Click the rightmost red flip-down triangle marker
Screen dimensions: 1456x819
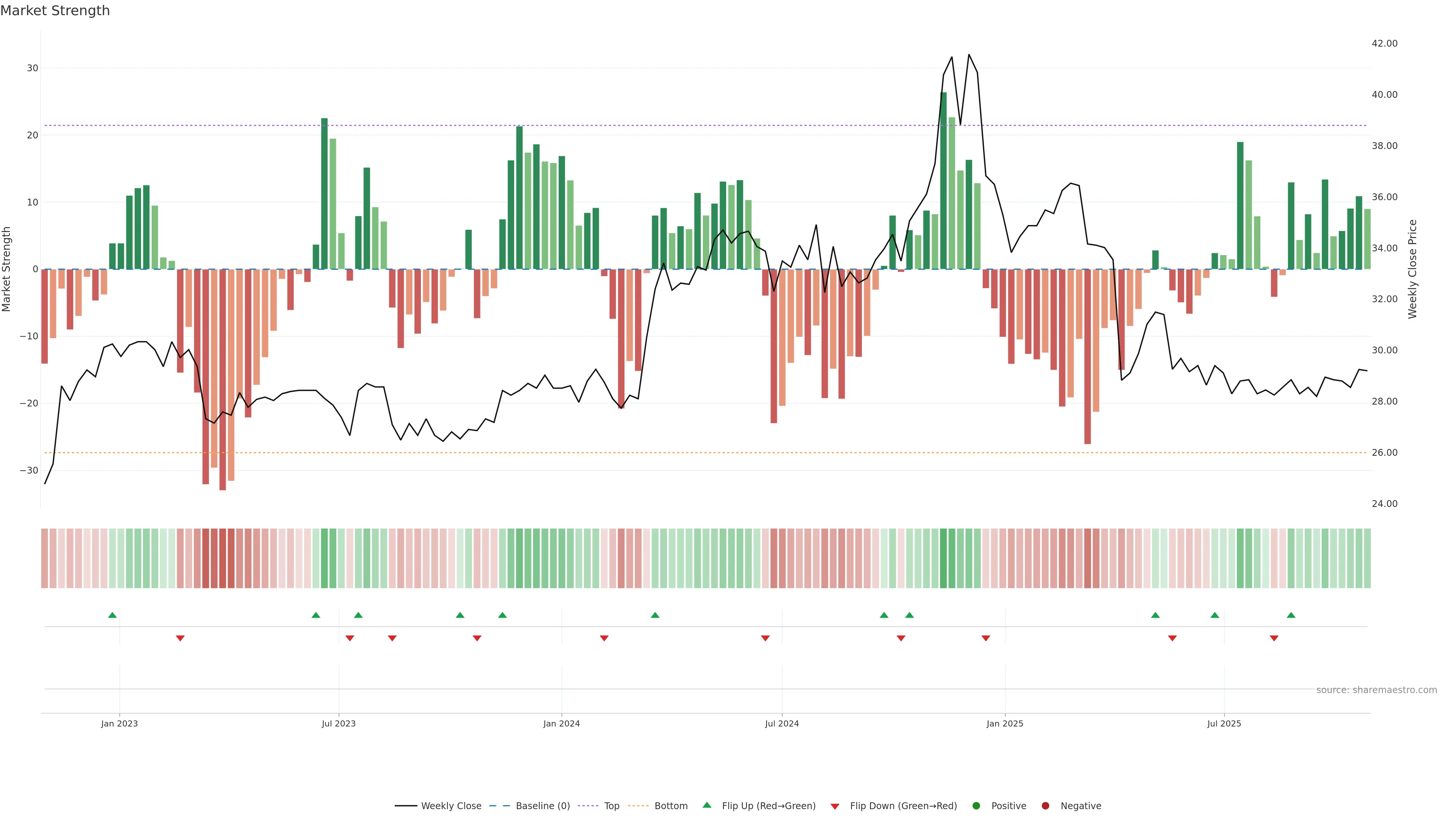click(x=1274, y=638)
